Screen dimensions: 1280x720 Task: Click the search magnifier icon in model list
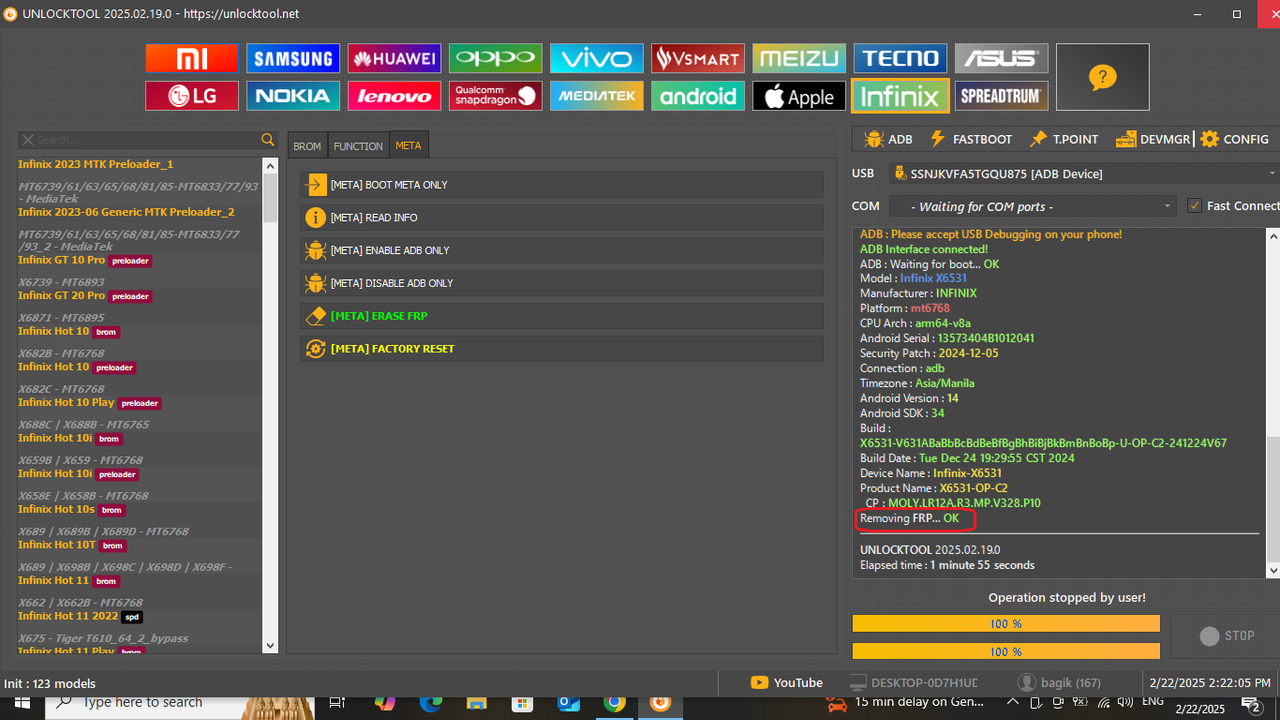[x=268, y=140]
